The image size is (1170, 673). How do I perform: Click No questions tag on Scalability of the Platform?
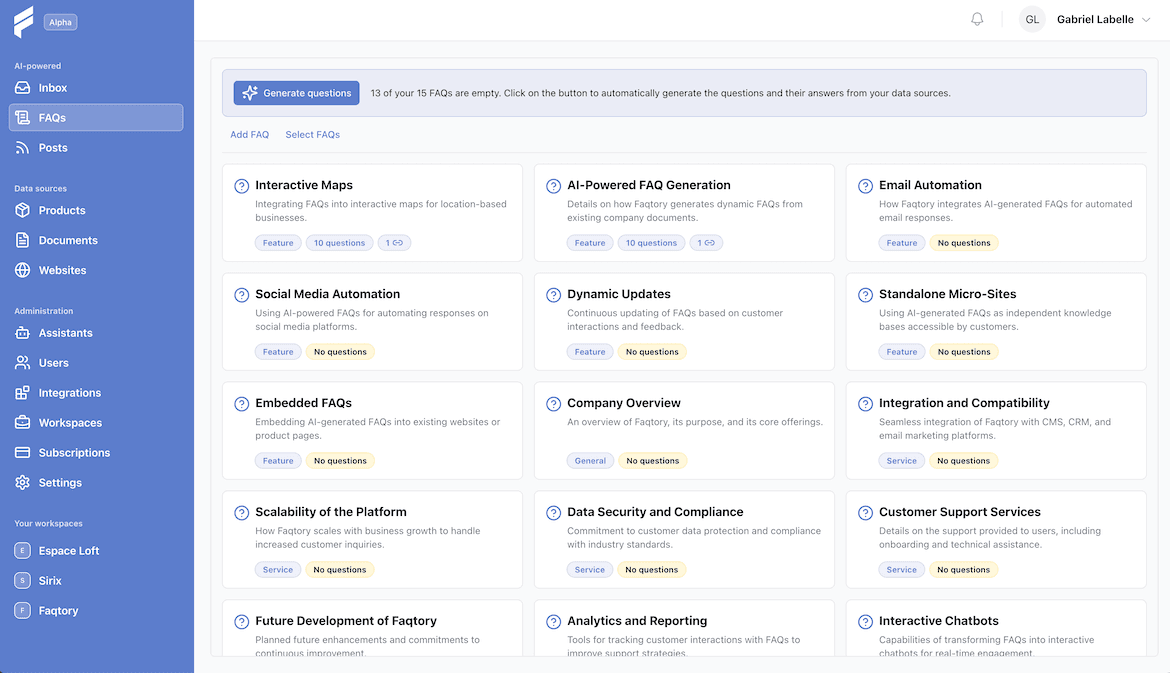(x=340, y=569)
